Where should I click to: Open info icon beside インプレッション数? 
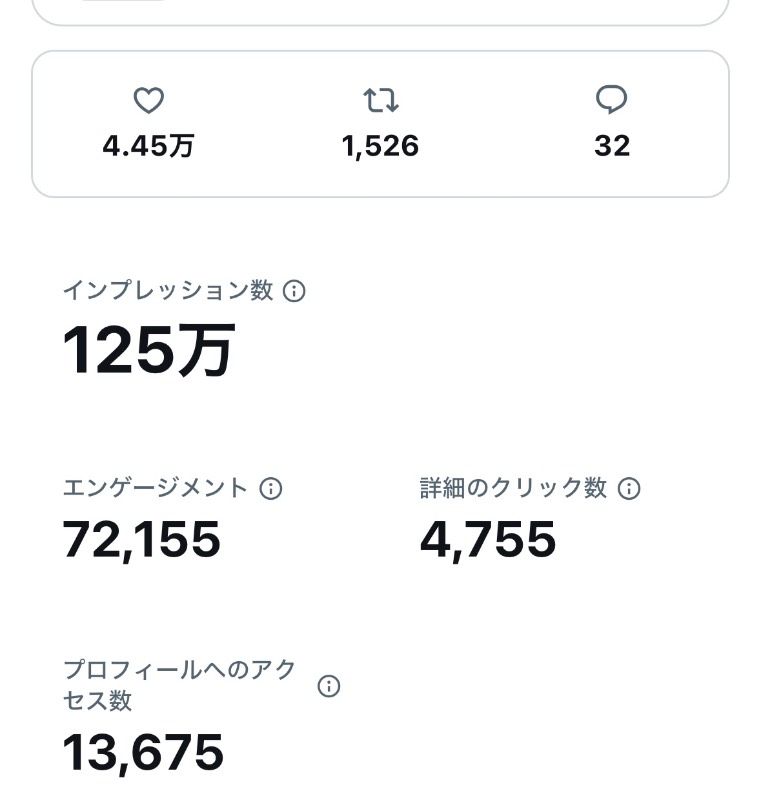coord(294,291)
